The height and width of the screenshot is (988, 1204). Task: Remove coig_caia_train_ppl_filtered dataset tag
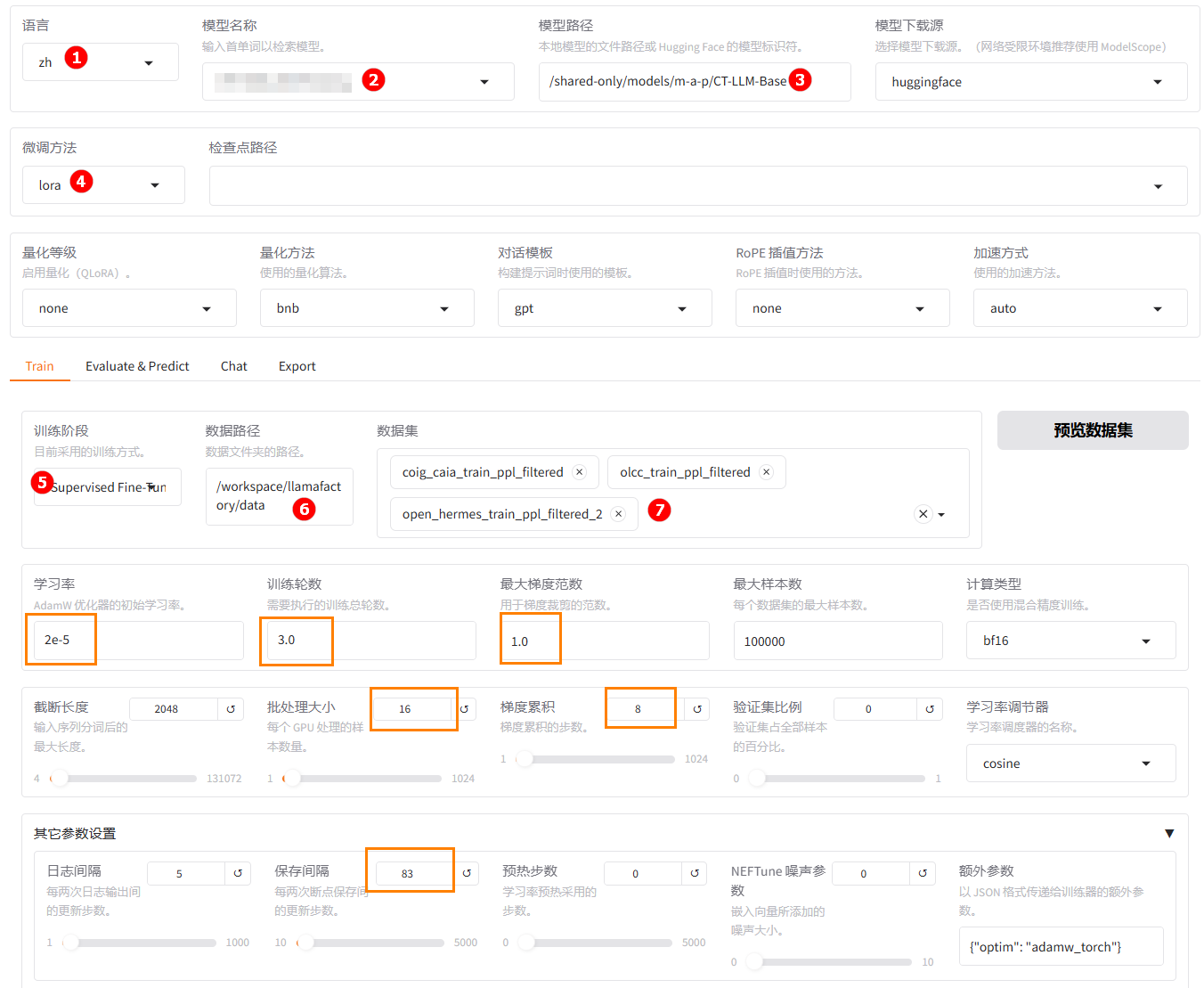pyautogui.click(x=580, y=472)
